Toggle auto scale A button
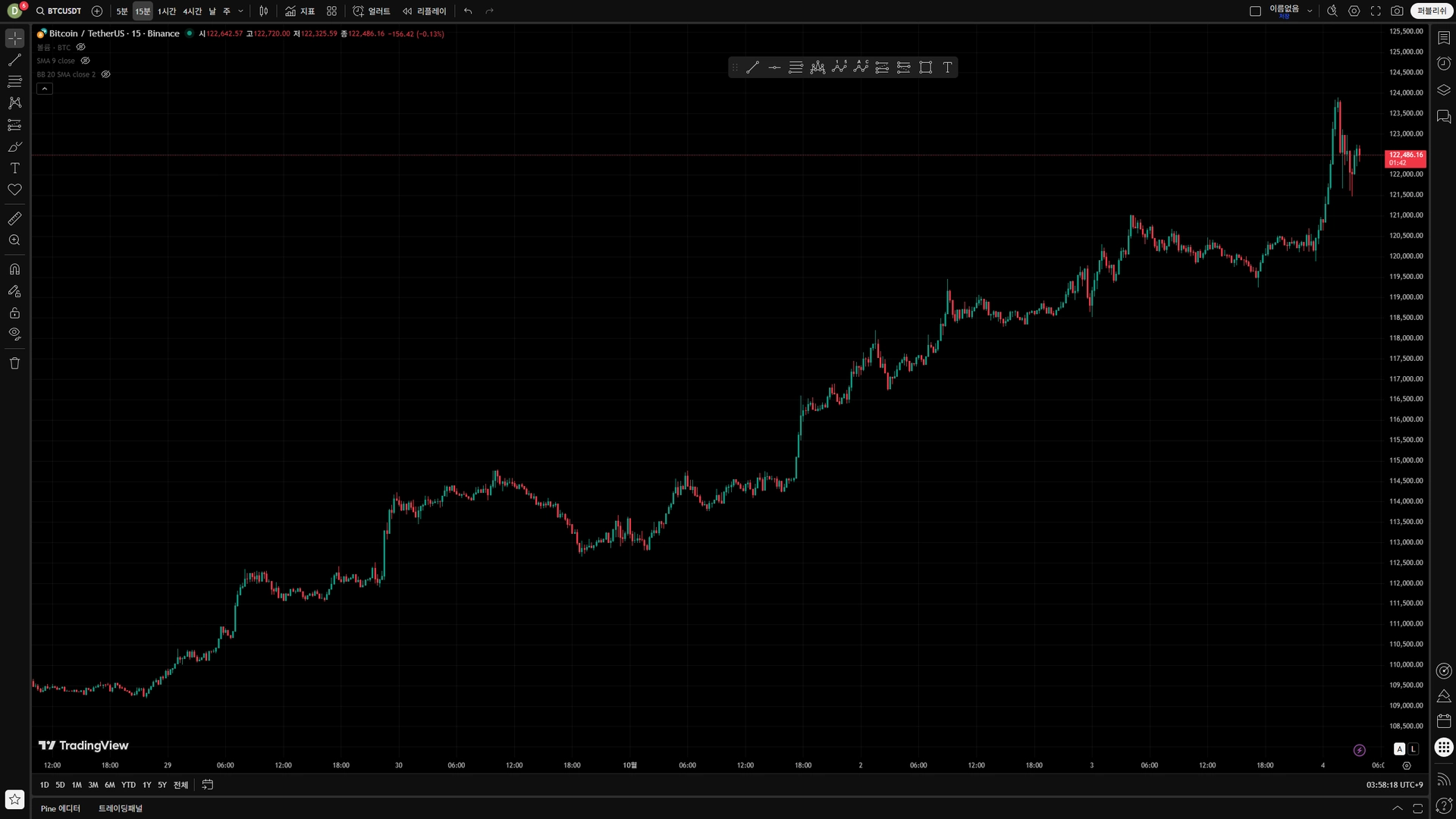 pos(1399,749)
